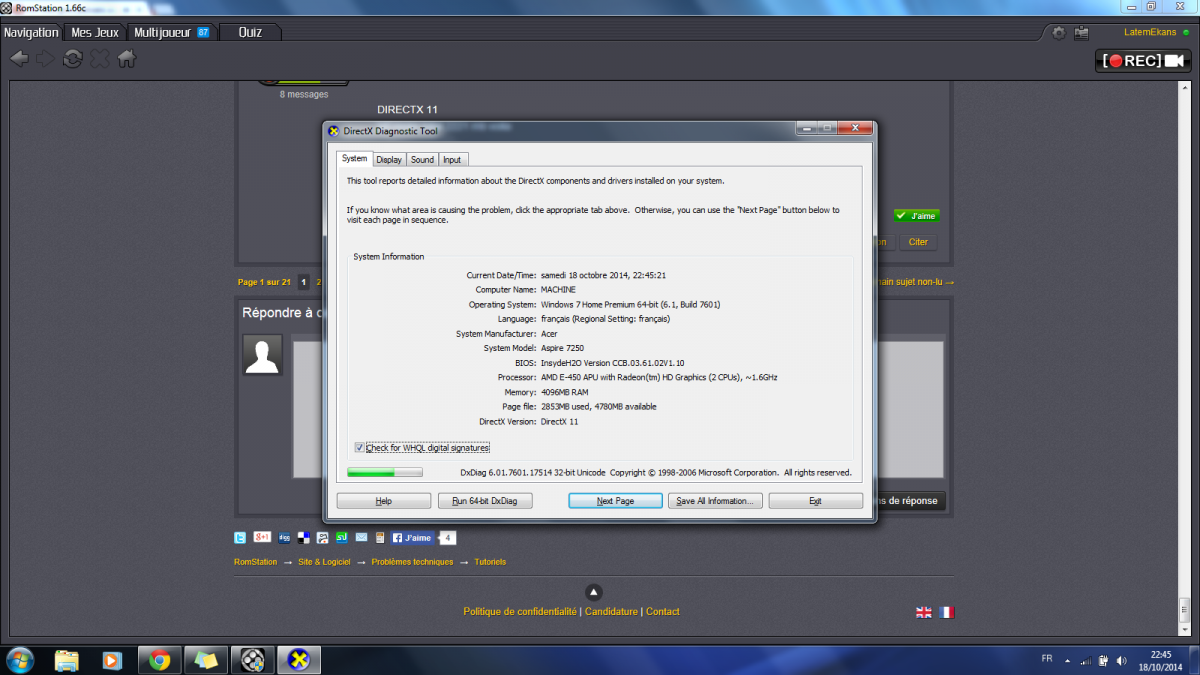Switch to the System tab

point(354,158)
